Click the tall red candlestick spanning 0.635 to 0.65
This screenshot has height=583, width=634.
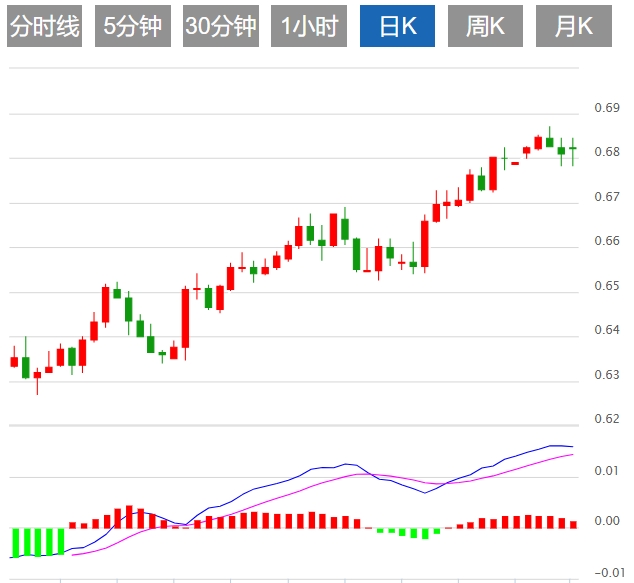[185, 318]
